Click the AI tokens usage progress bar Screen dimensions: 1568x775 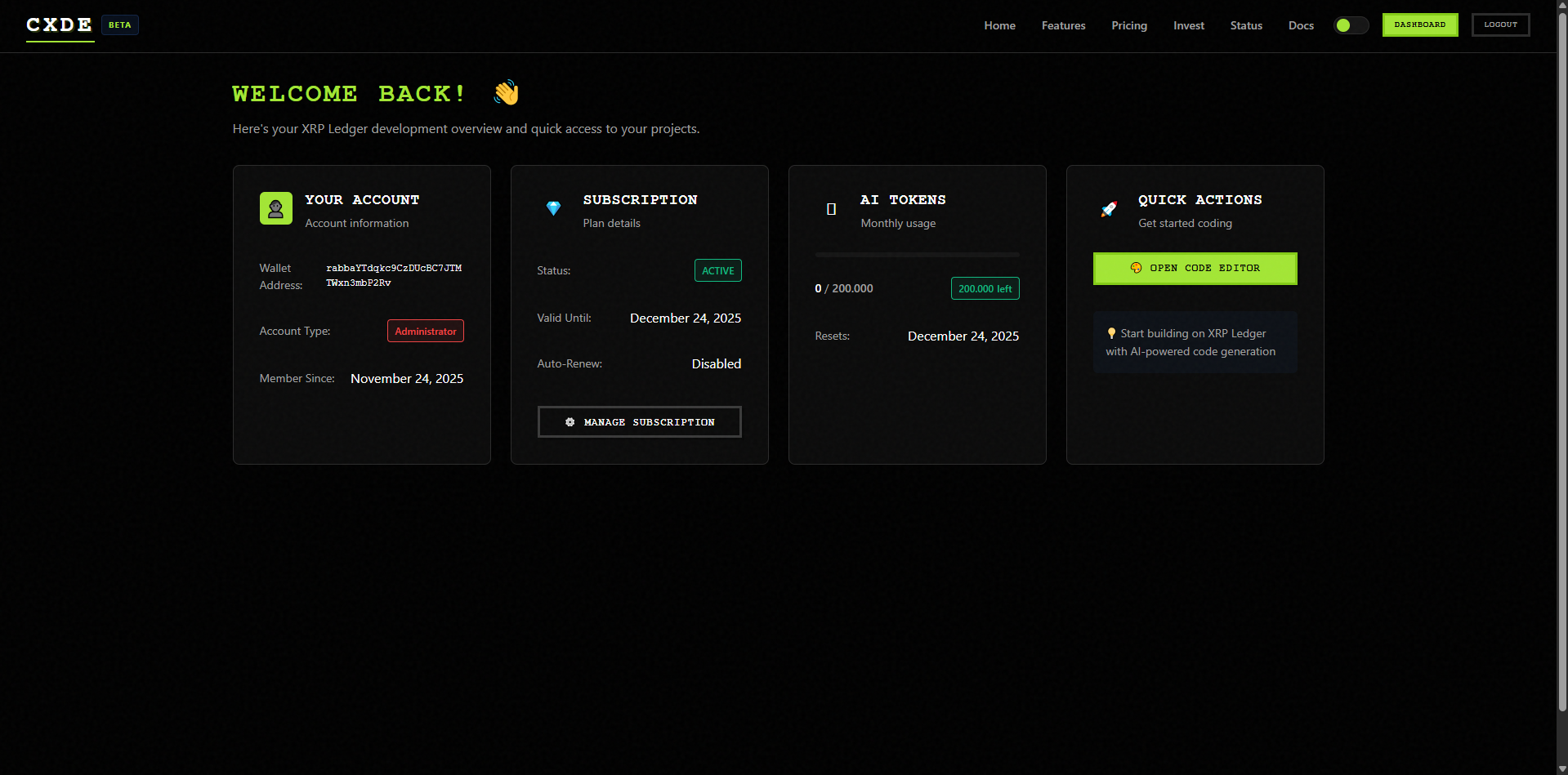[917, 255]
